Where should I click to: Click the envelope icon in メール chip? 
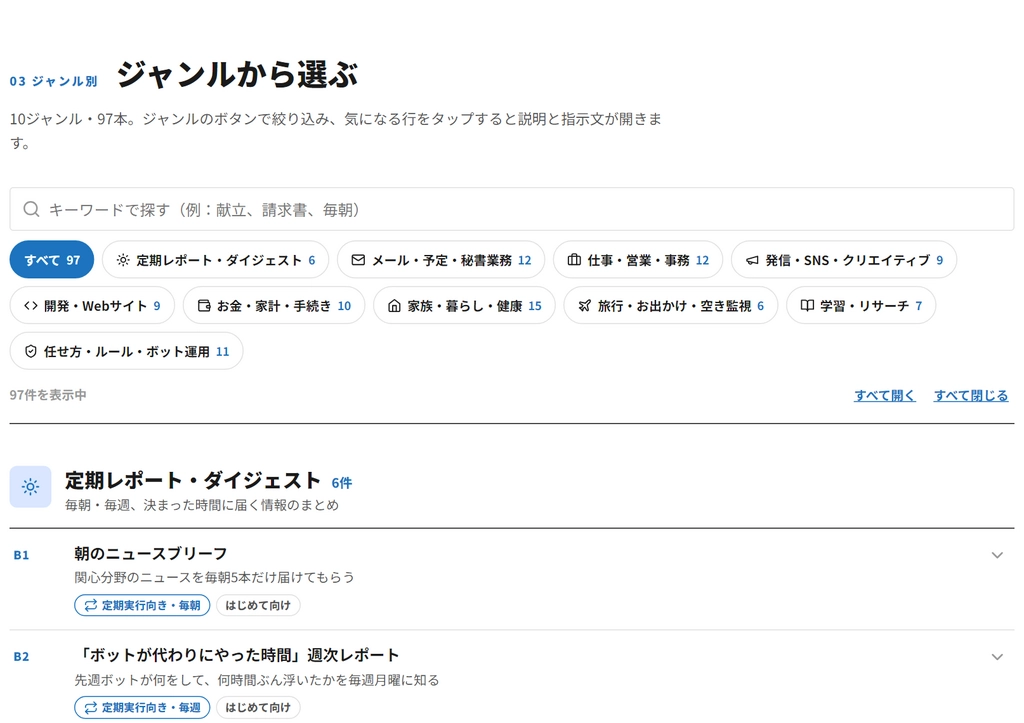[358, 260]
